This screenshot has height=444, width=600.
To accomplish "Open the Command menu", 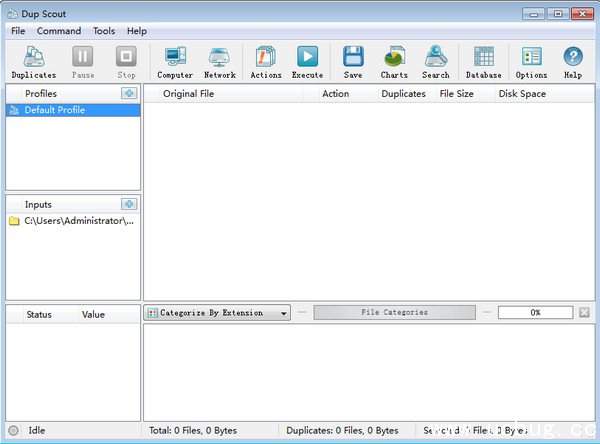I will click(x=59, y=31).
